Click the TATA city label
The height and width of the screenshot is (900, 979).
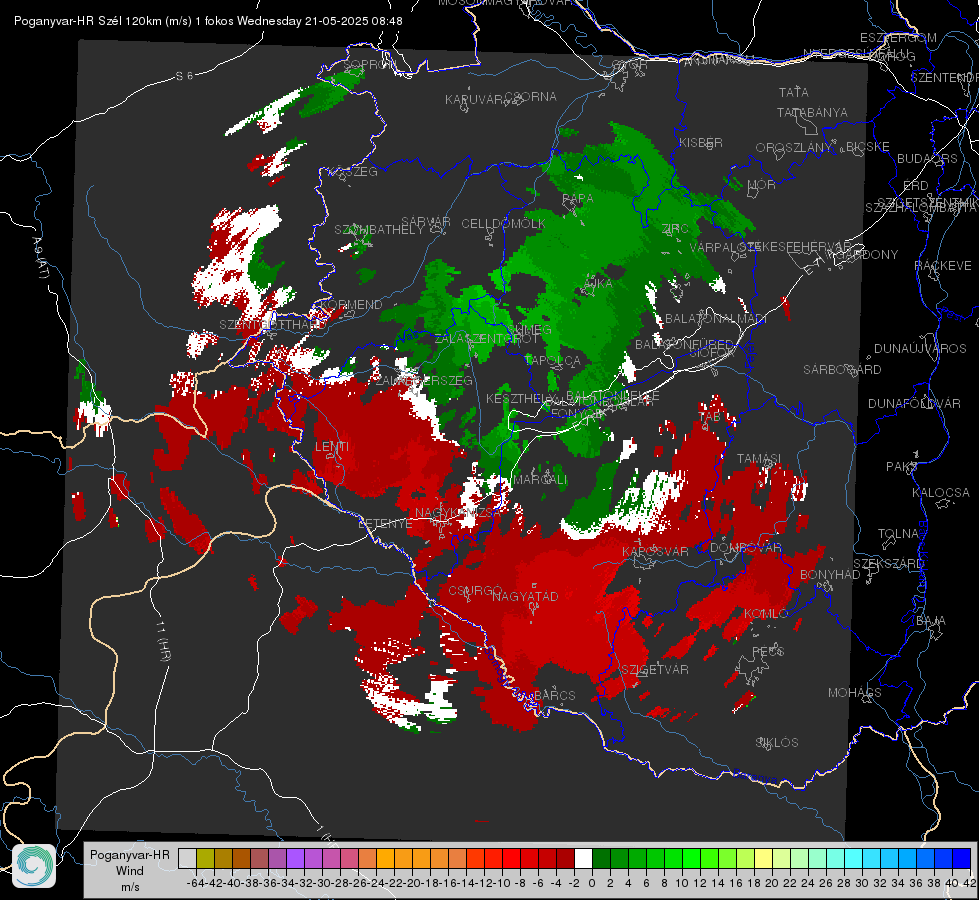794,92
